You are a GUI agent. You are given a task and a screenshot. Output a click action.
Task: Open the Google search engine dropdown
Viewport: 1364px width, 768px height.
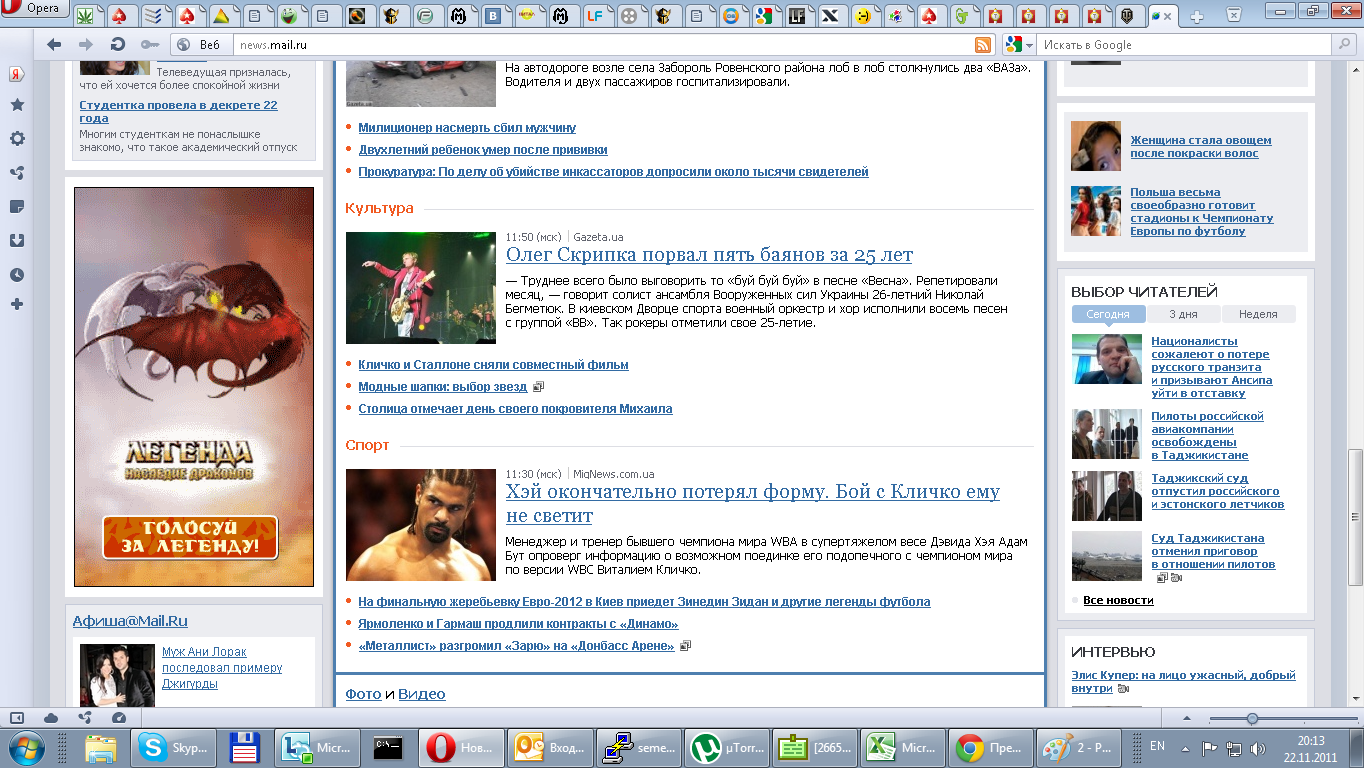coord(1018,44)
